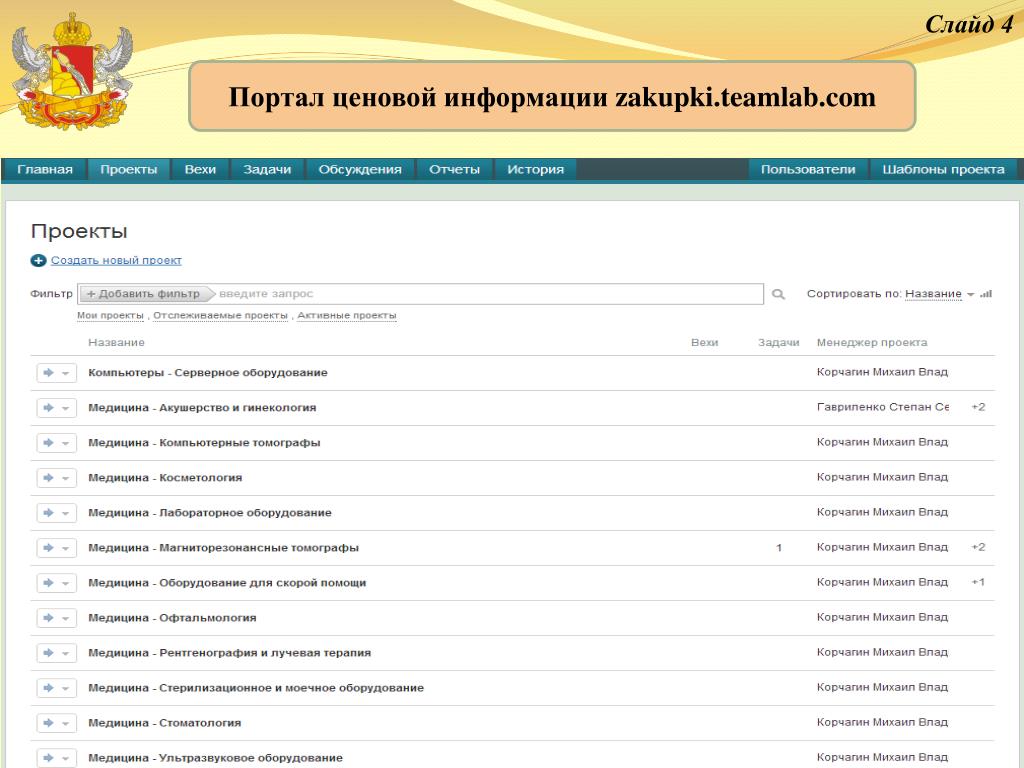1024x768 pixels.
Task: Open project Медицина - Магниторезонансные томографы
Action: (x=223, y=548)
